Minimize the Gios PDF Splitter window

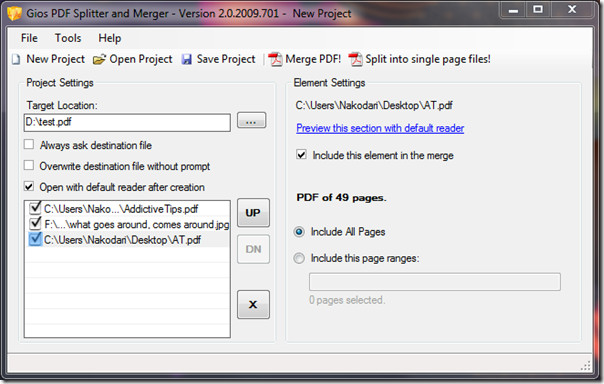coord(513,10)
